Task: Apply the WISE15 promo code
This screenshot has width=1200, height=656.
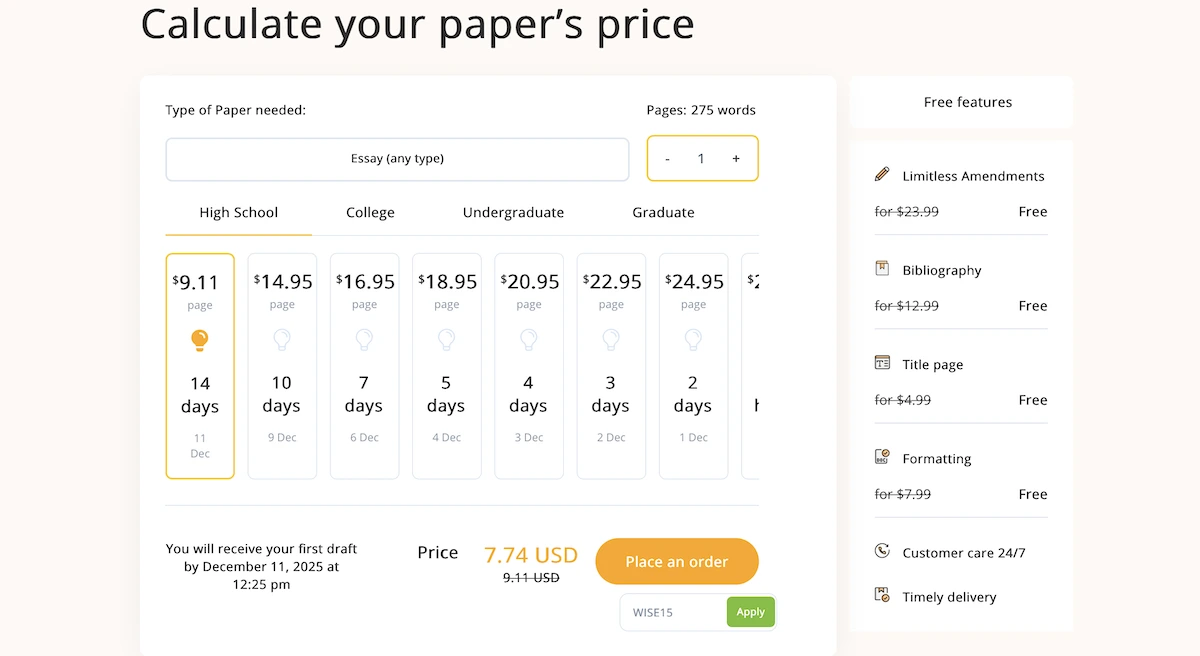Action: click(750, 612)
